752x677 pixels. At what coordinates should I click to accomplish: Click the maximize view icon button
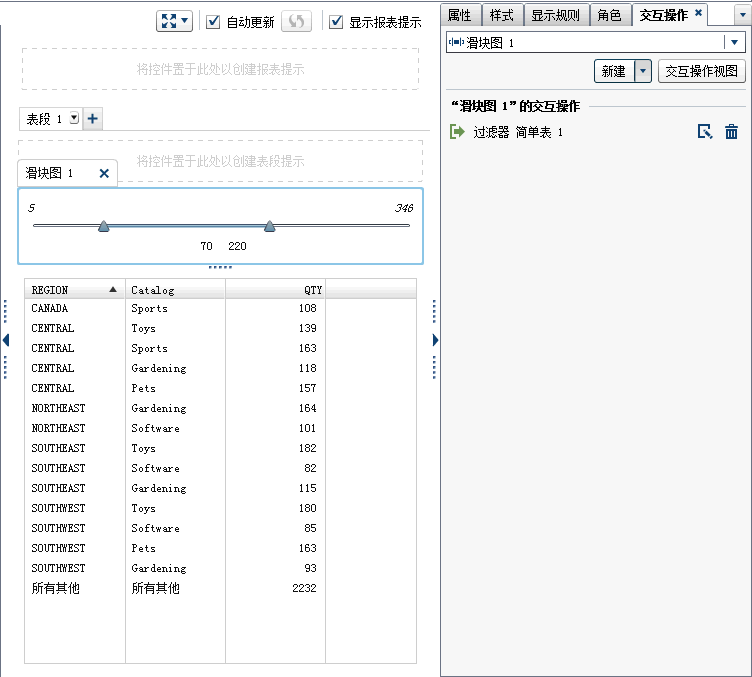tap(169, 21)
